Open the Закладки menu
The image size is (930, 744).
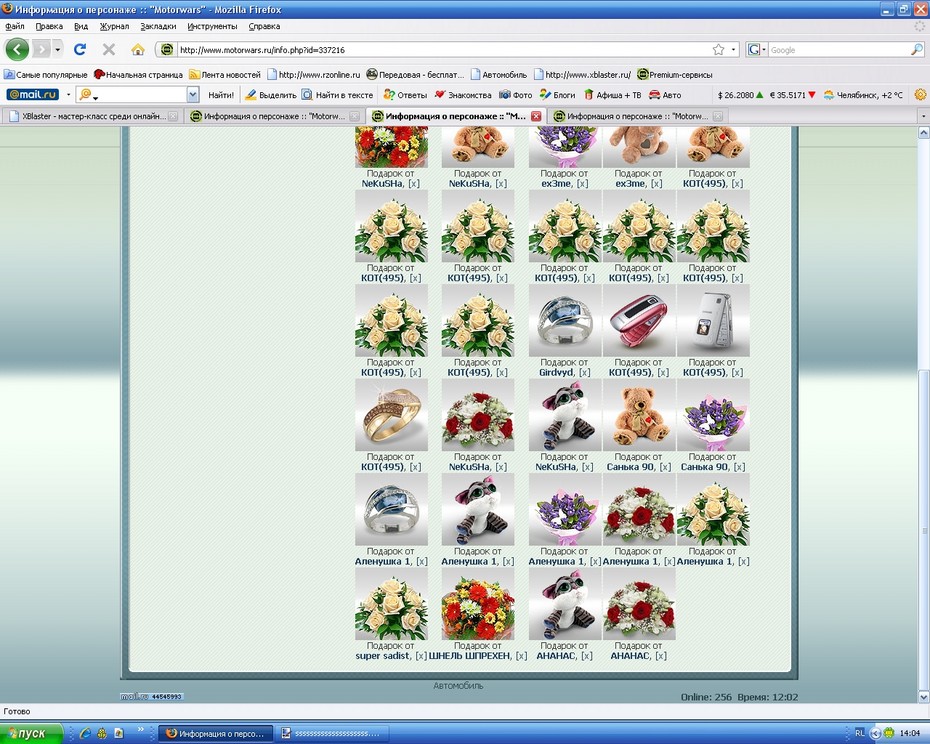[158, 26]
